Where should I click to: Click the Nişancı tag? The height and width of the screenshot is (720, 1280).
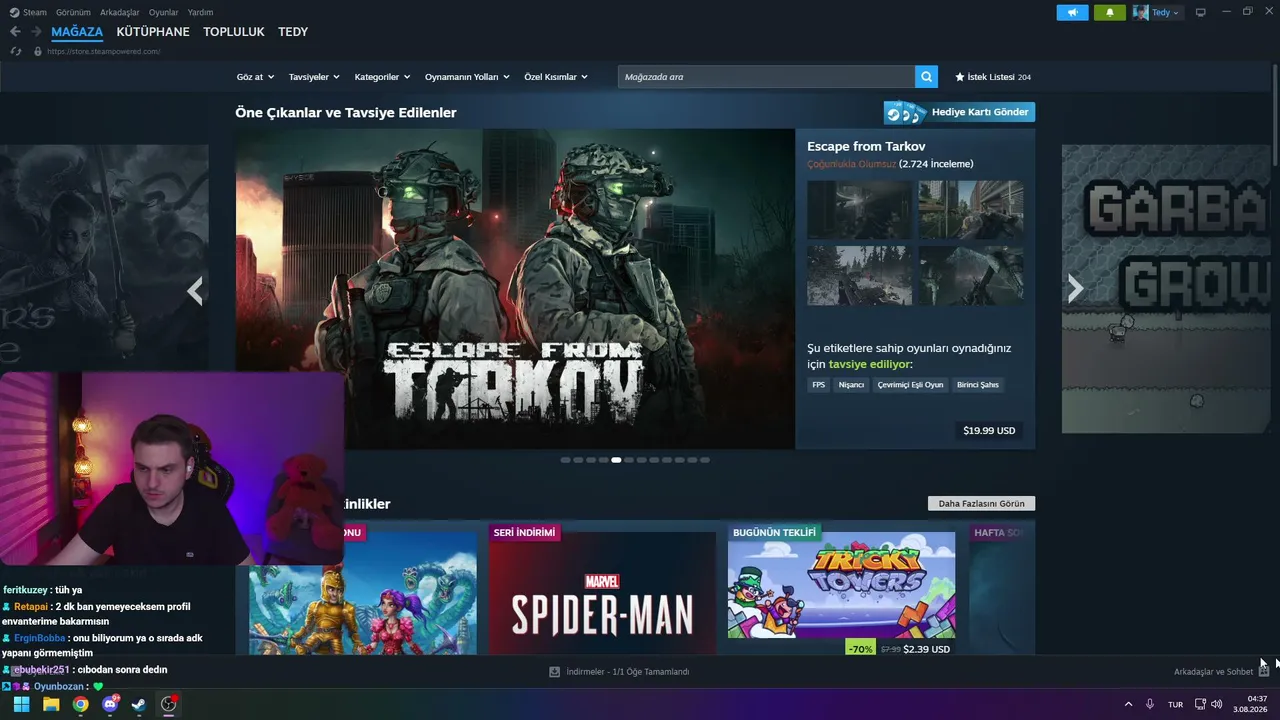(851, 385)
